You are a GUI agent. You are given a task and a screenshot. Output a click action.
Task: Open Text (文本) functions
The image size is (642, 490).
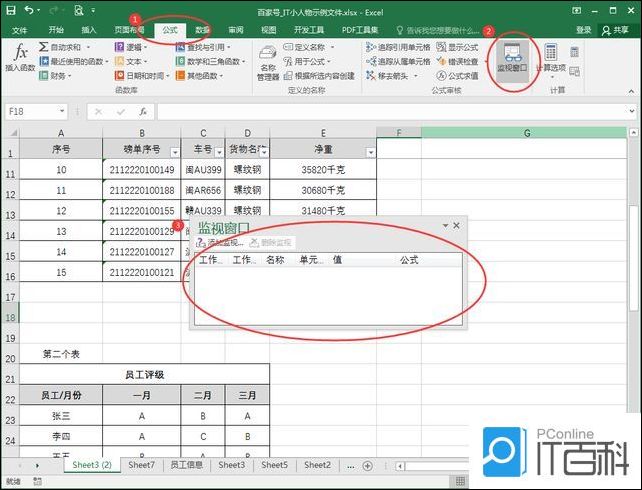coord(131,61)
